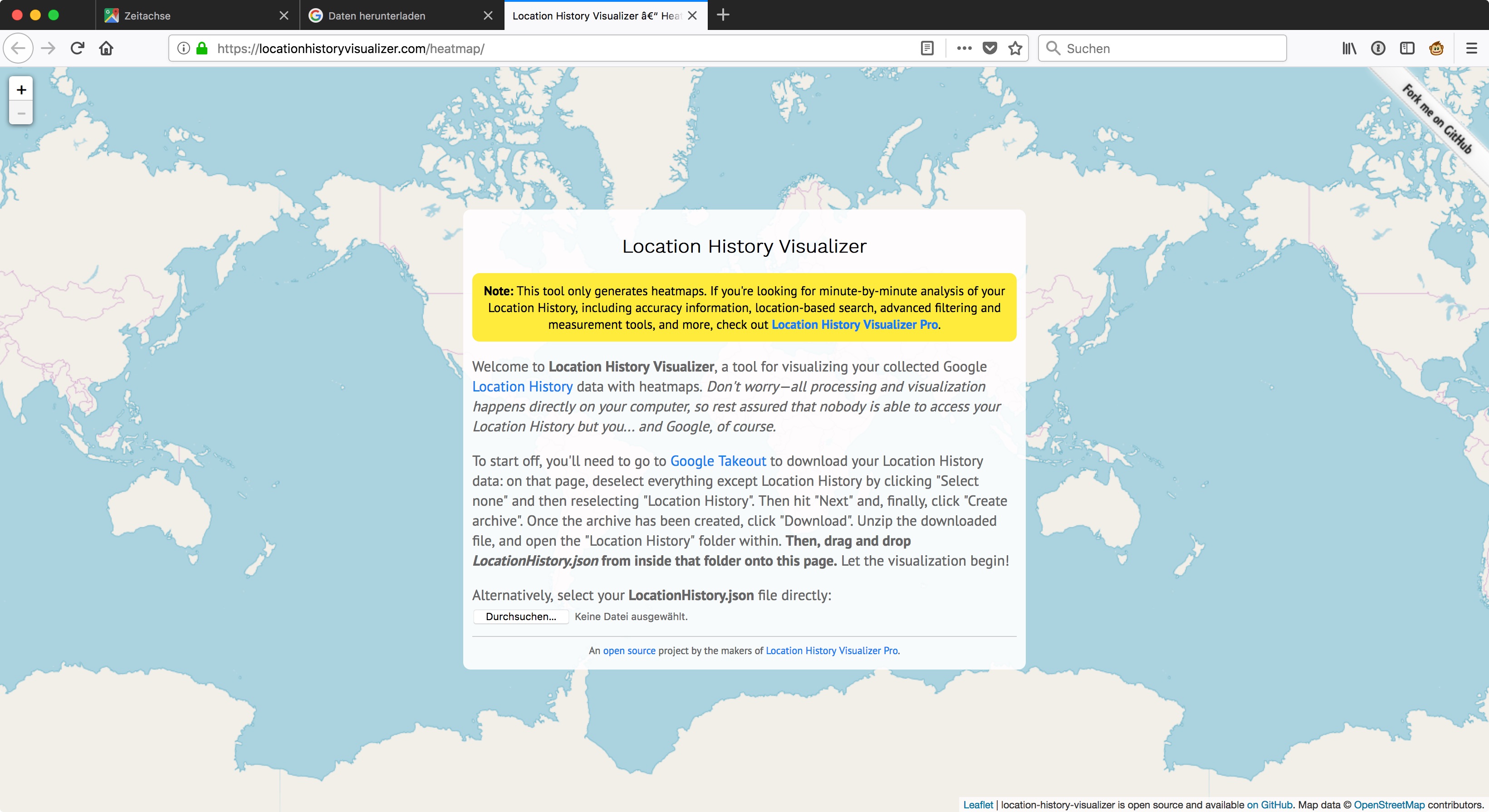Open Reader Mode for the current page
This screenshot has width=1489, height=812.
926,48
